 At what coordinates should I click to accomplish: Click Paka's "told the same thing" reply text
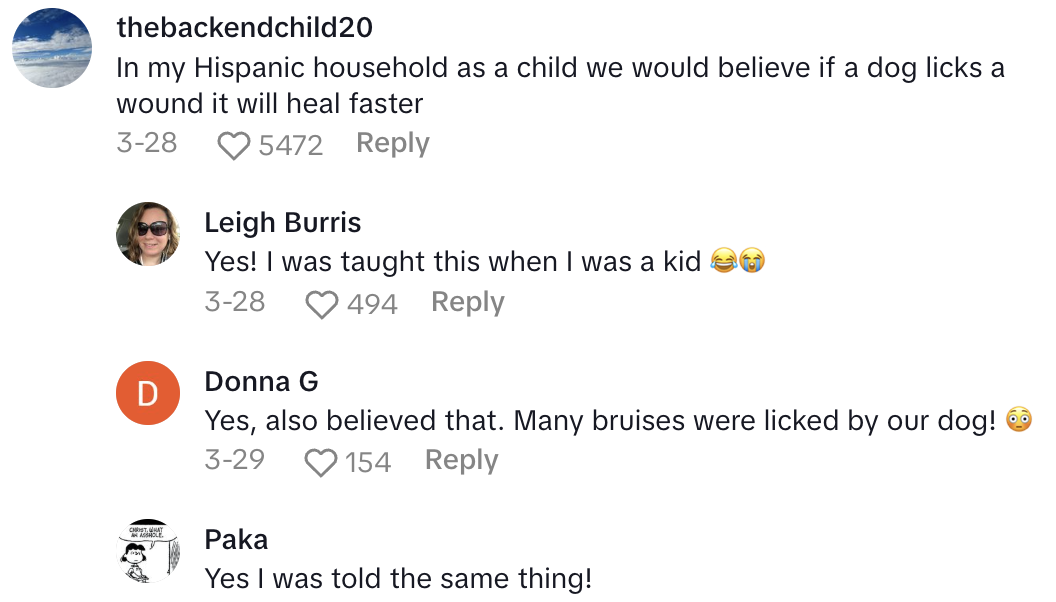click(x=398, y=578)
